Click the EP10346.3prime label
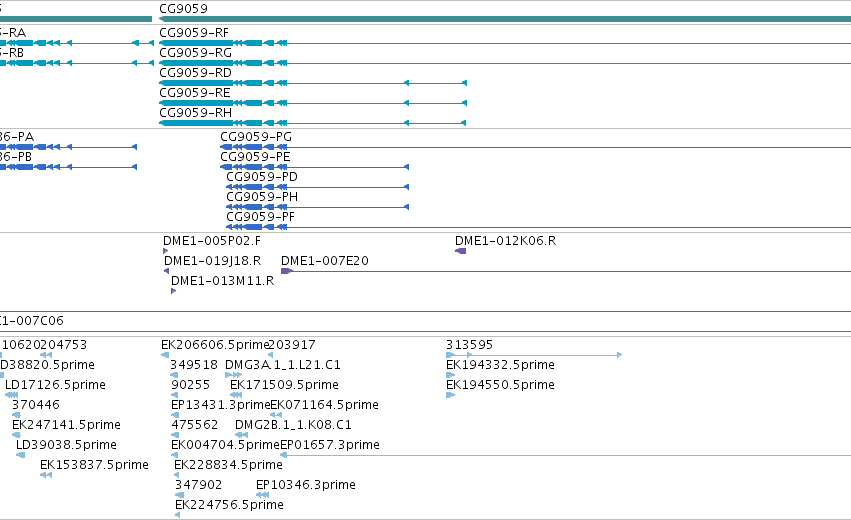The width and height of the screenshot is (851, 520). tap(306, 485)
